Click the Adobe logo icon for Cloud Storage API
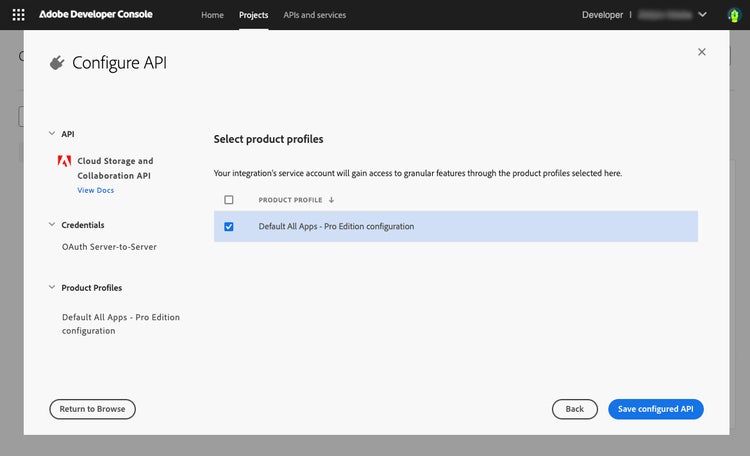 point(64,161)
